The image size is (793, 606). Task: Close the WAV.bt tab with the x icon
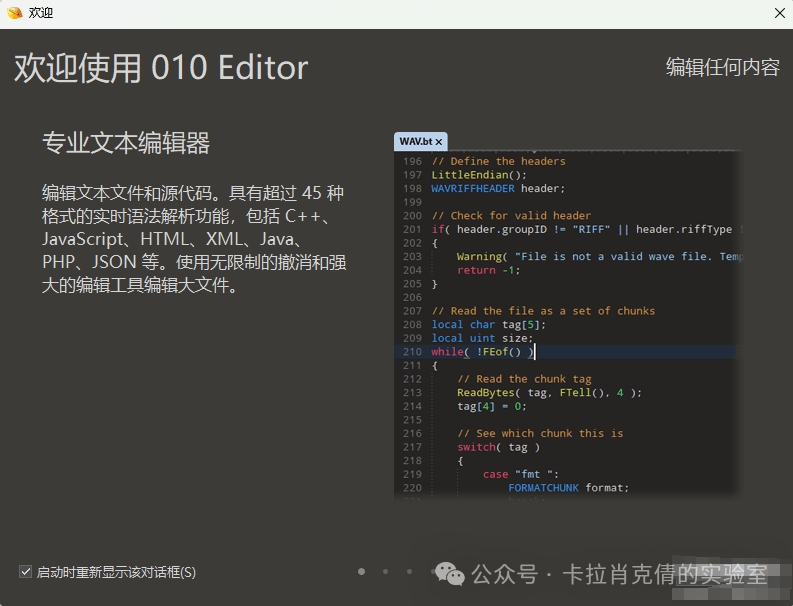439,142
